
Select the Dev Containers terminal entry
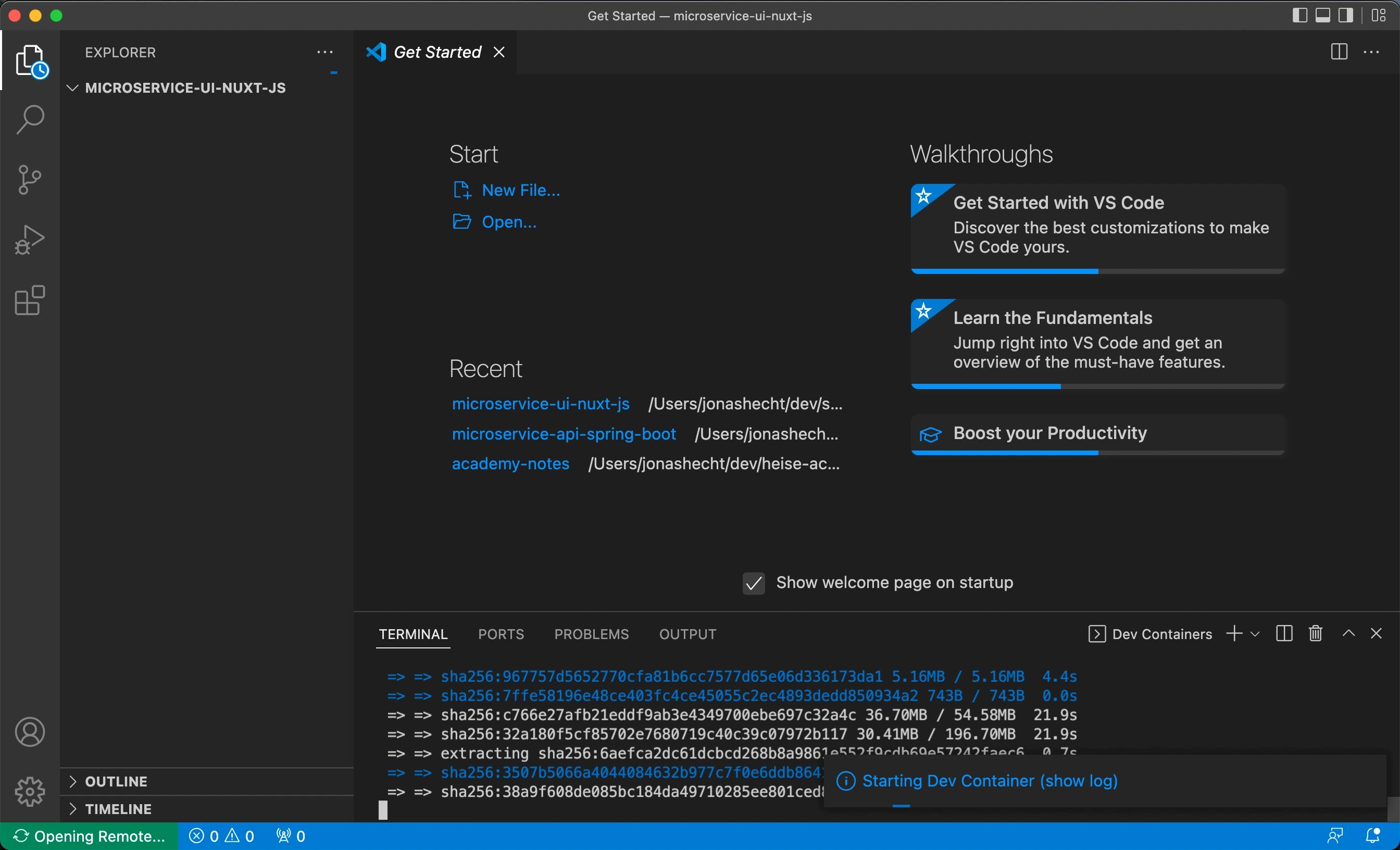[x=1150, y=634]
